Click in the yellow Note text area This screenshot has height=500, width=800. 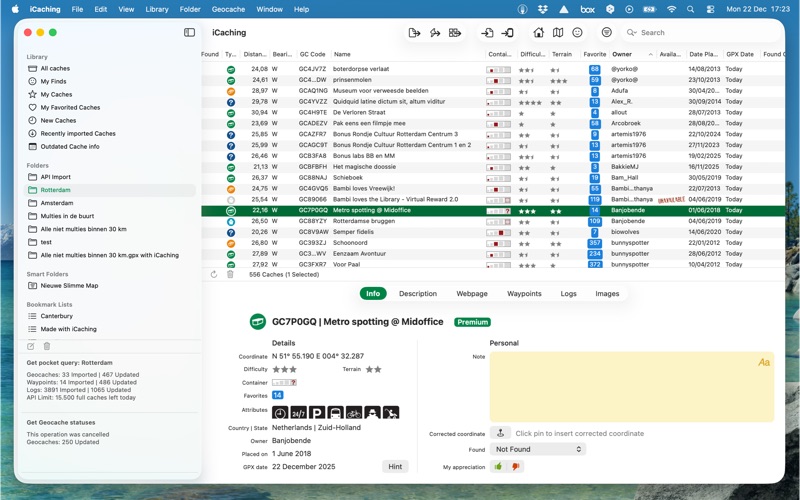[632, 387]
